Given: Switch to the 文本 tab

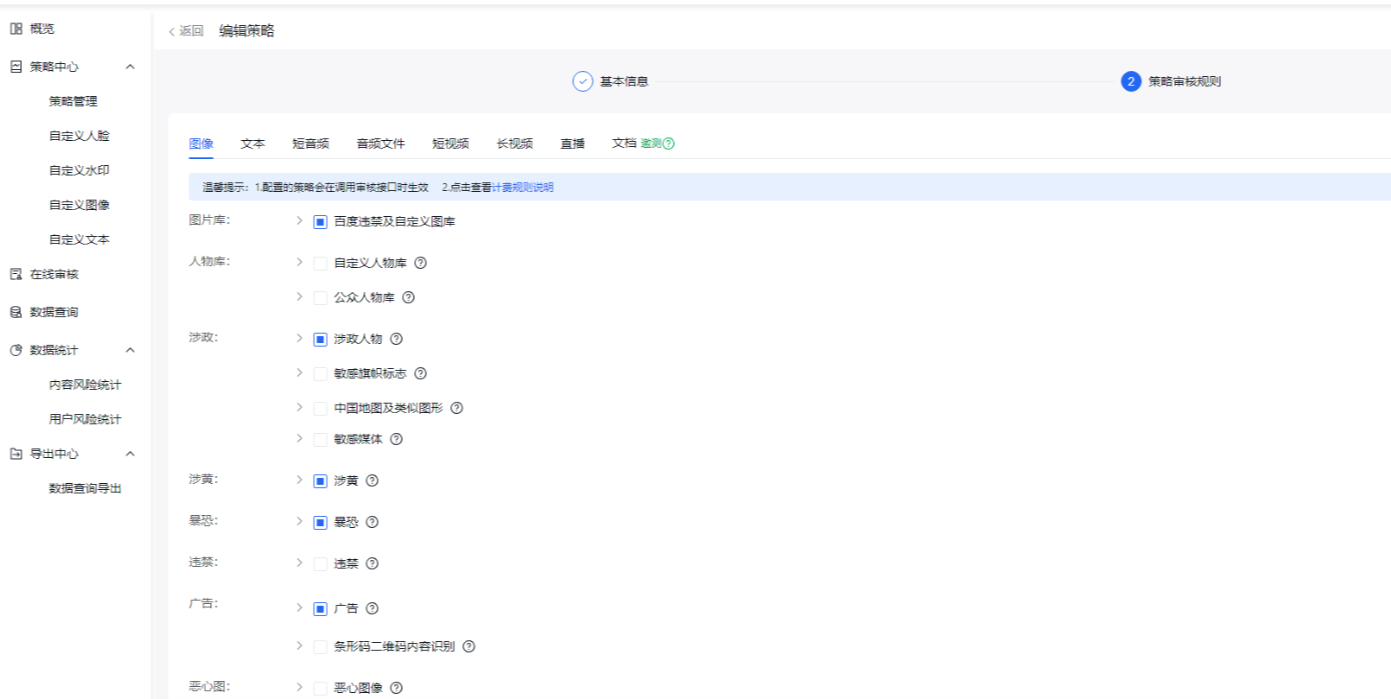Looking at the screenshot, I should tap(253, 144).
